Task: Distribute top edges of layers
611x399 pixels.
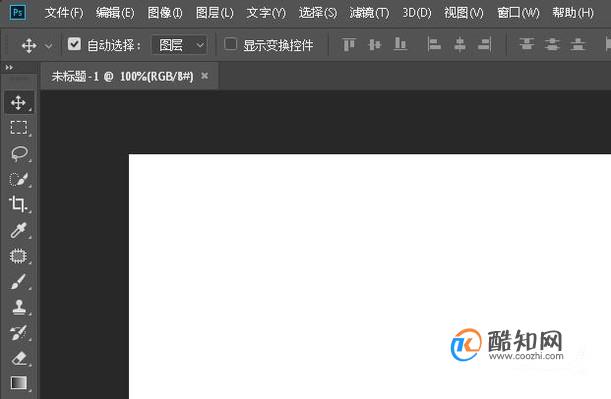Action: tap(526, 44)
